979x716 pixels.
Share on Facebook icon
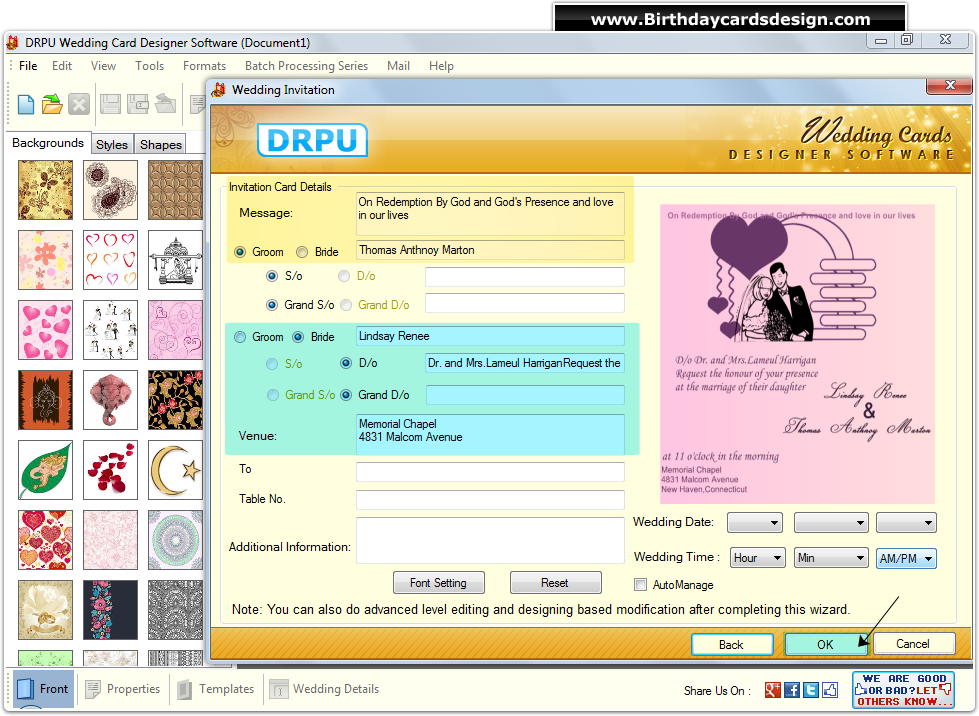pyautogui.click(x=792, y=690)
